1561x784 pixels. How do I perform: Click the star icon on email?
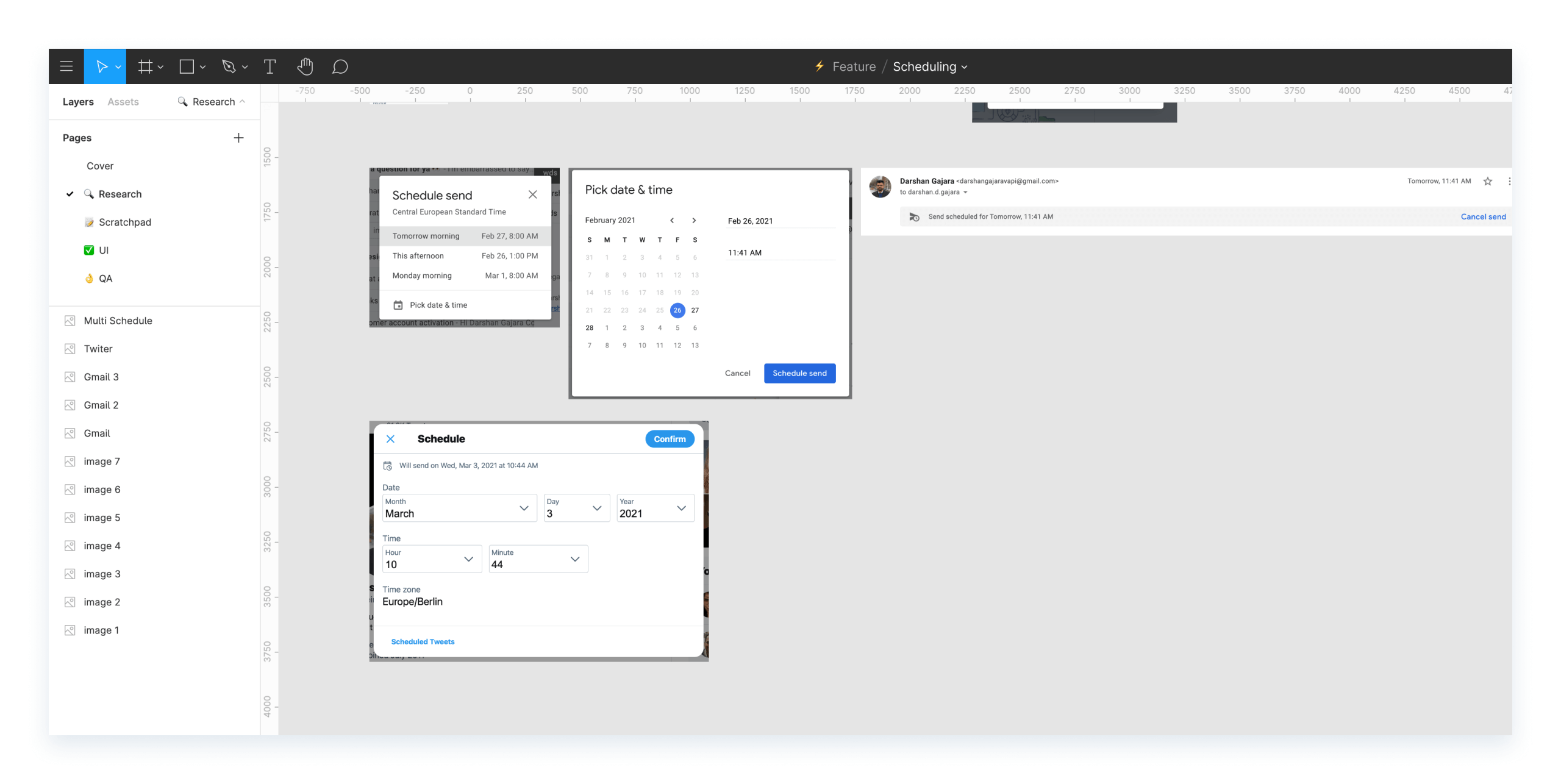point(1487,181)
